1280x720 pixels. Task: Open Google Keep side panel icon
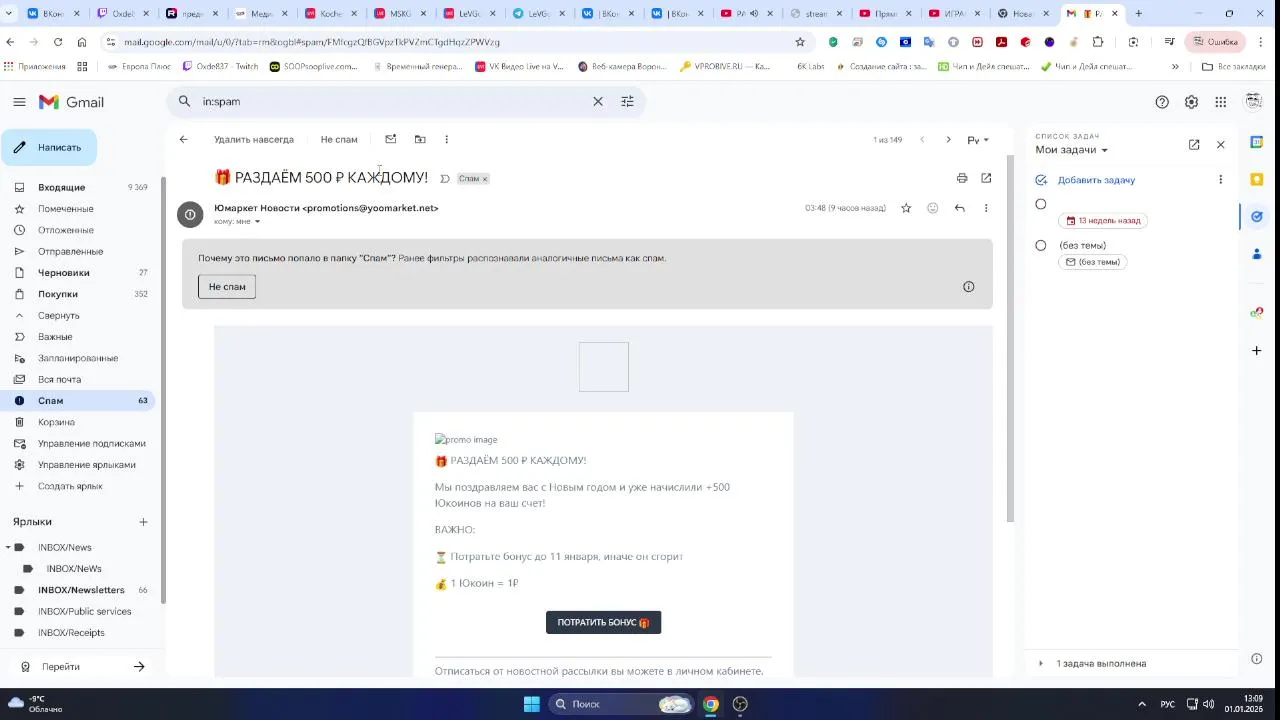click(x=1257, y=179)
